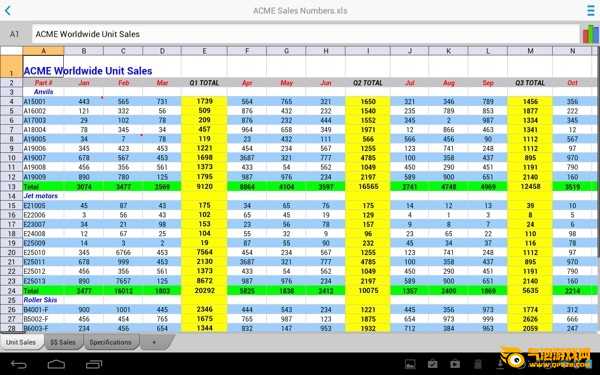This screenshot has height=375, width=600.
Task: Open the chart creation icon
Action: pyautogui.click(x=590, y=34)
